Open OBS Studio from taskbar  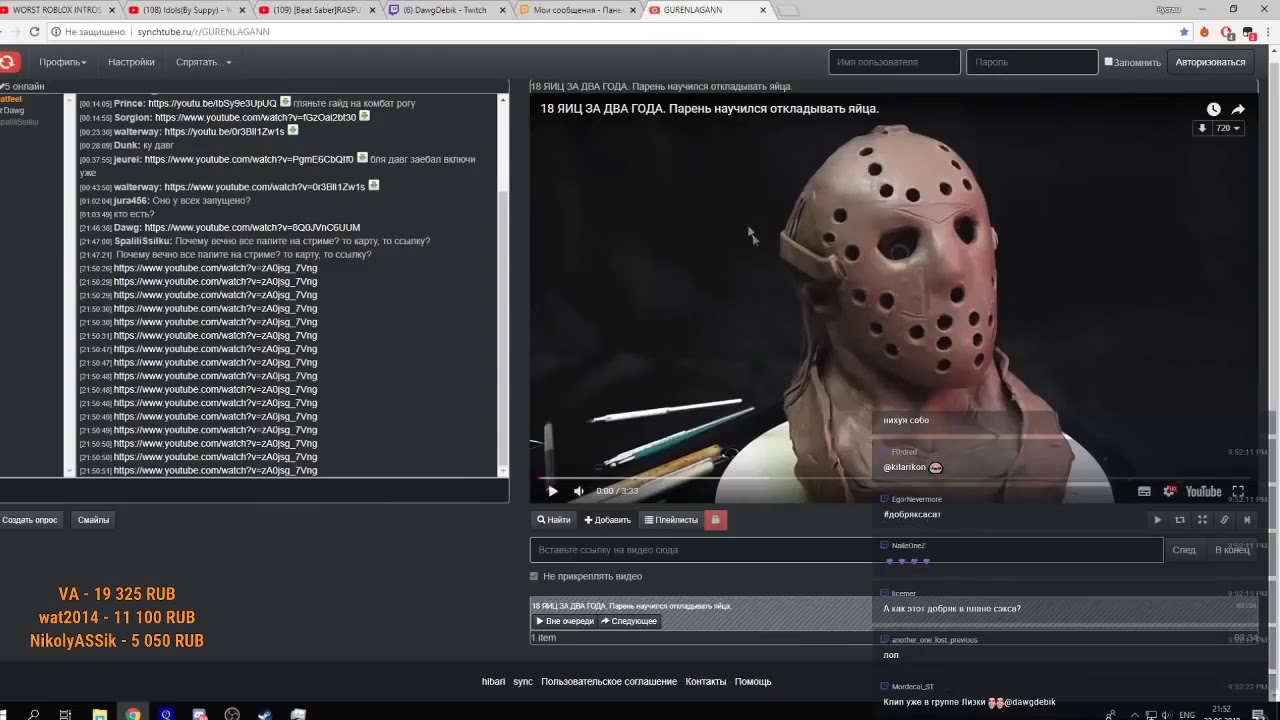(x=232, y=715)
